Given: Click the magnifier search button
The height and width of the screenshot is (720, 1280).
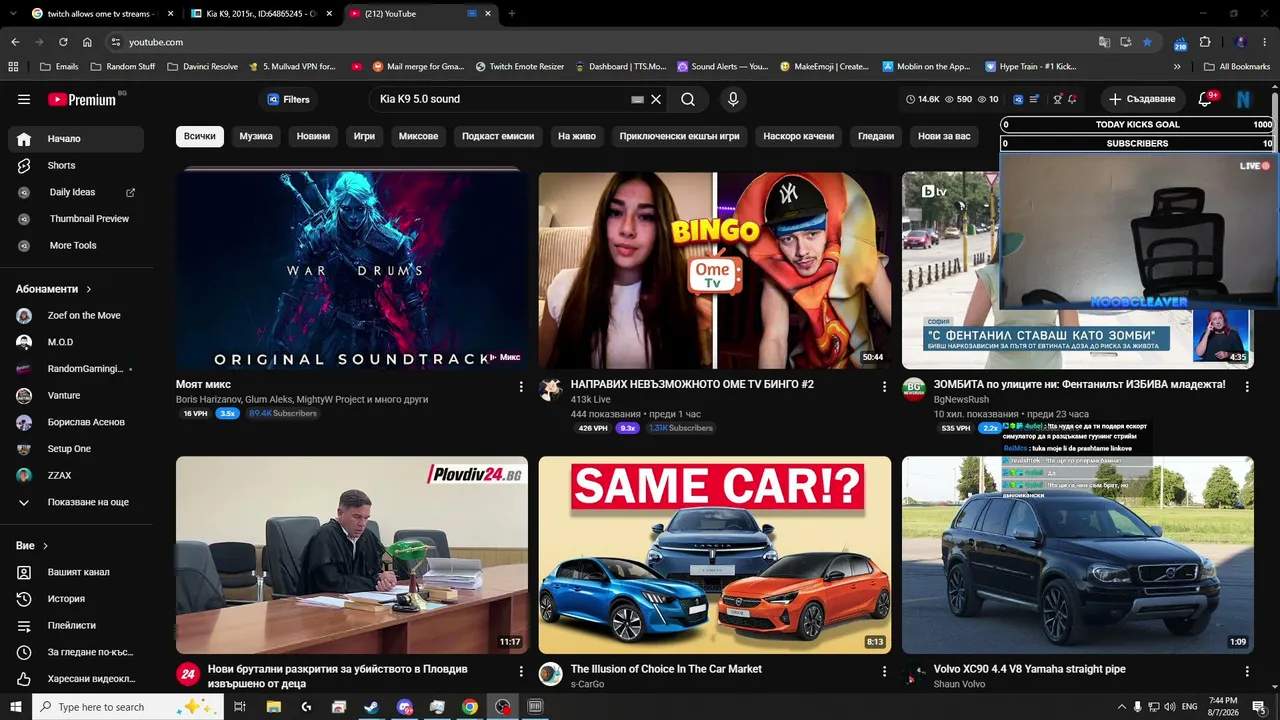Looking at the screenshot, I should tap(688, 99).
